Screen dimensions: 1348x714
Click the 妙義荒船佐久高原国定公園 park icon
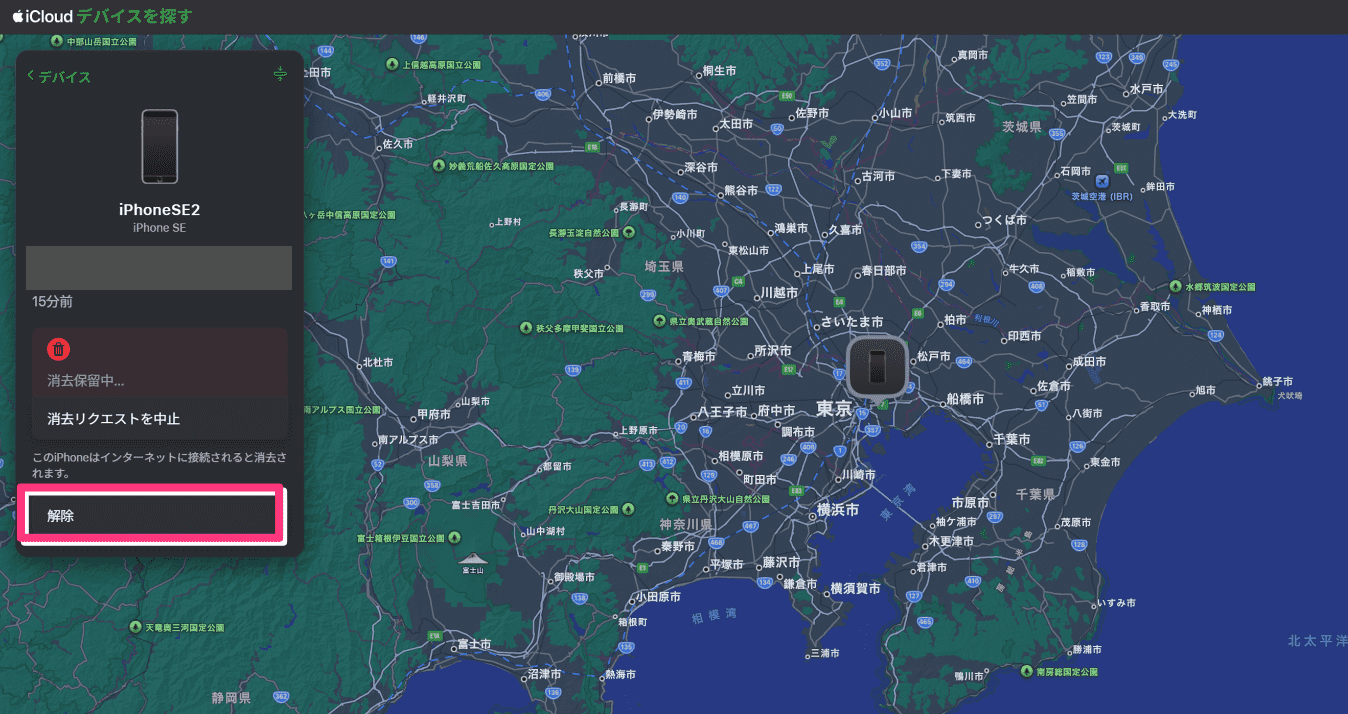(438, 164)
